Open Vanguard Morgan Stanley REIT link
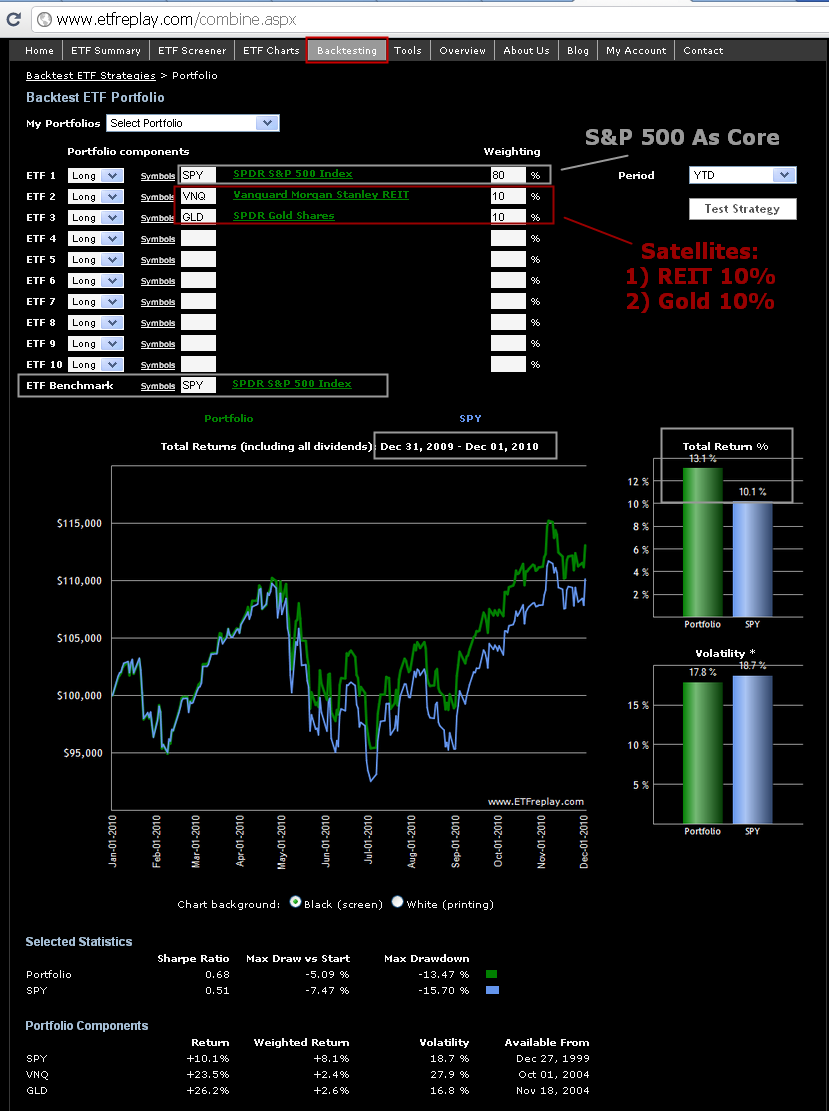 (x=321, y=195)
